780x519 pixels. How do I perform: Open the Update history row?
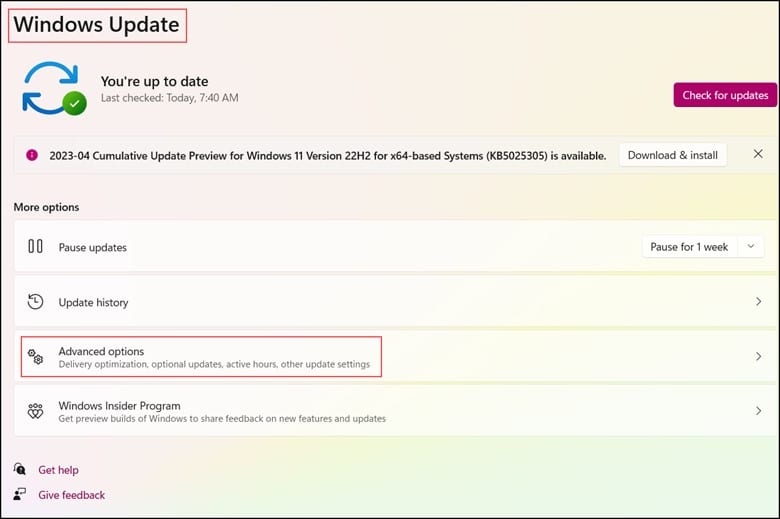[396, 302]
